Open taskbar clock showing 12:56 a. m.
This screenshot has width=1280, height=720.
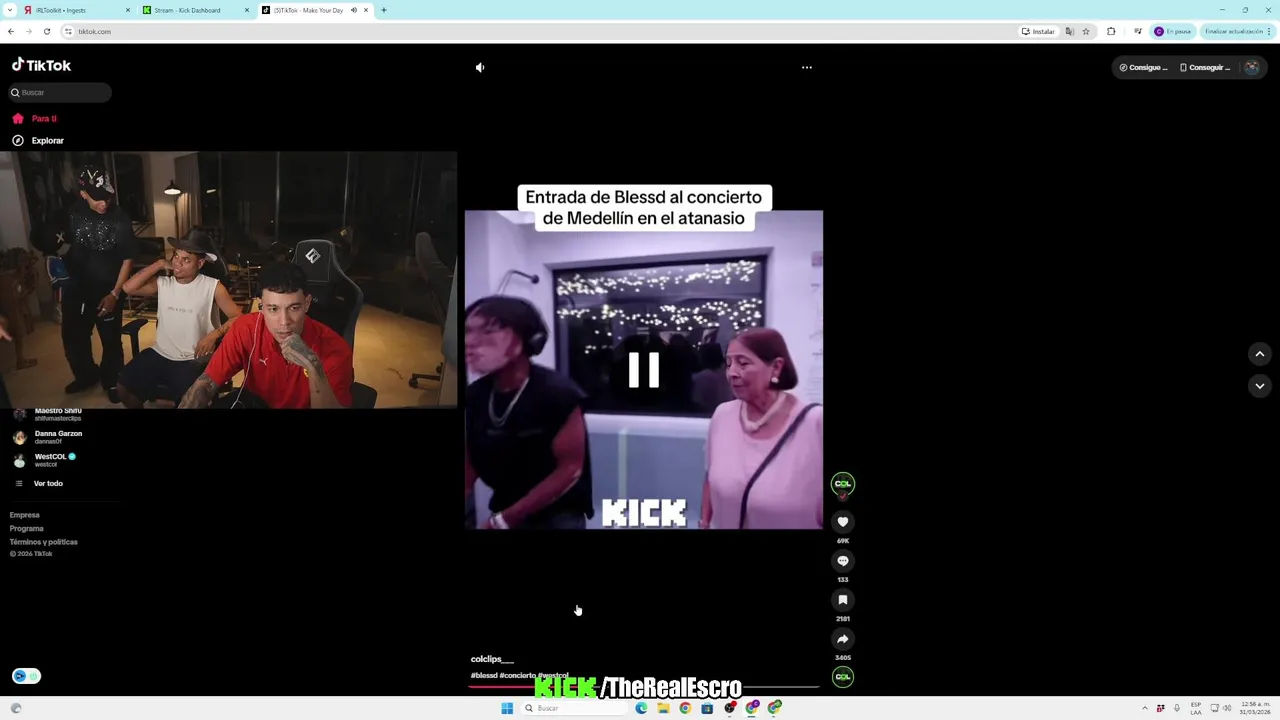tap(1255, 708)
